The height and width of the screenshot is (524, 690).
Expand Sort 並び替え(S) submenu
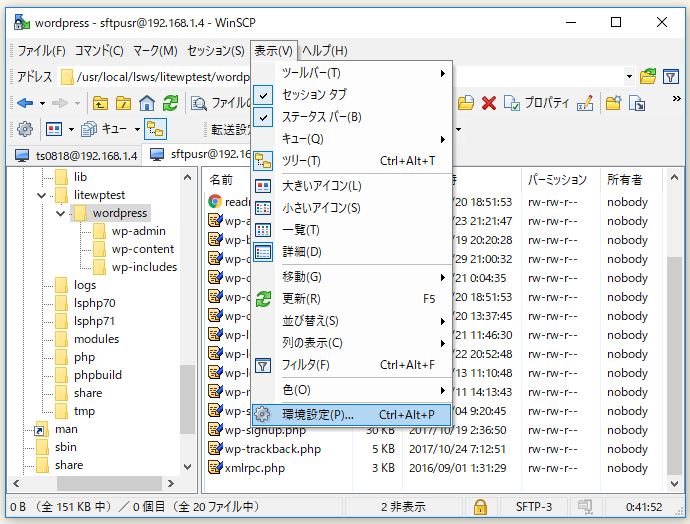point(352,321)
